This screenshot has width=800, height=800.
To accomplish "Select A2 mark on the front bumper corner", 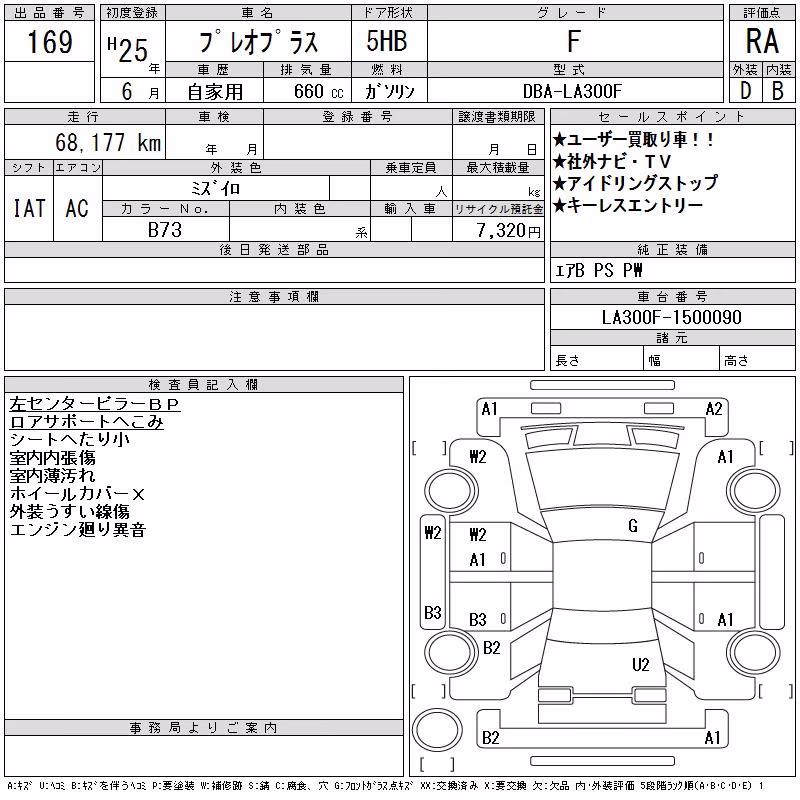I will [x=714, y=409].
